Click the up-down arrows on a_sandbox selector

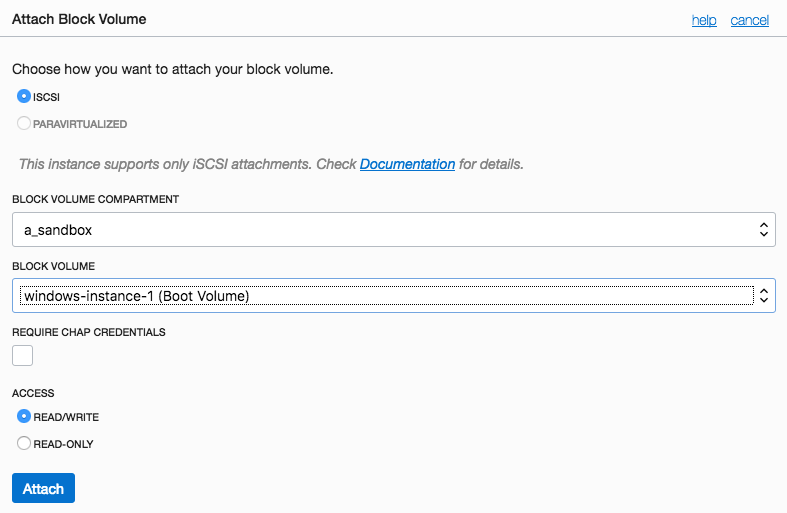click(764, 230)
